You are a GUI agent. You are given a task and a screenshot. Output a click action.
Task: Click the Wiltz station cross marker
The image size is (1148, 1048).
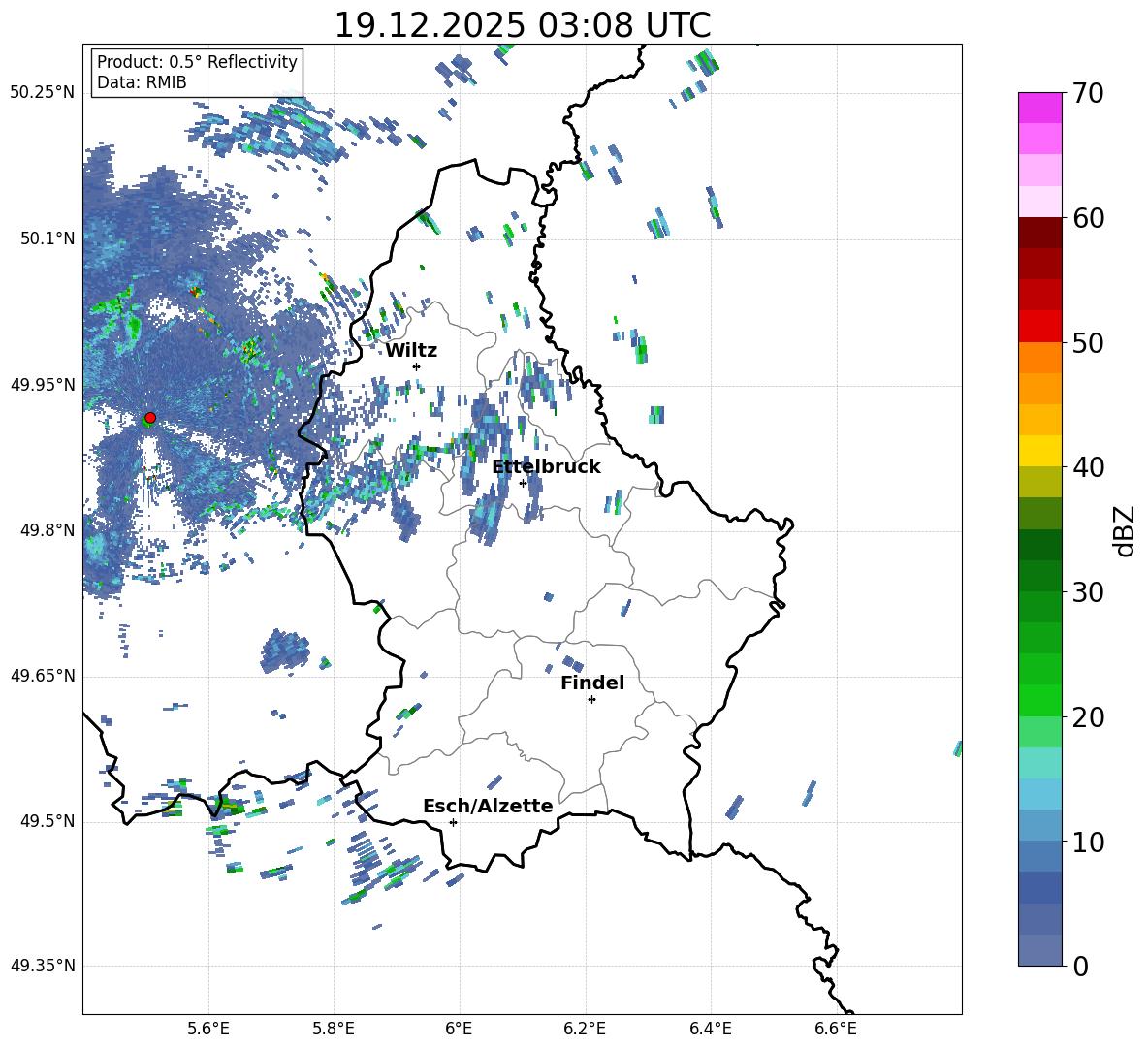pyautogui.click(x=416, y=366)
